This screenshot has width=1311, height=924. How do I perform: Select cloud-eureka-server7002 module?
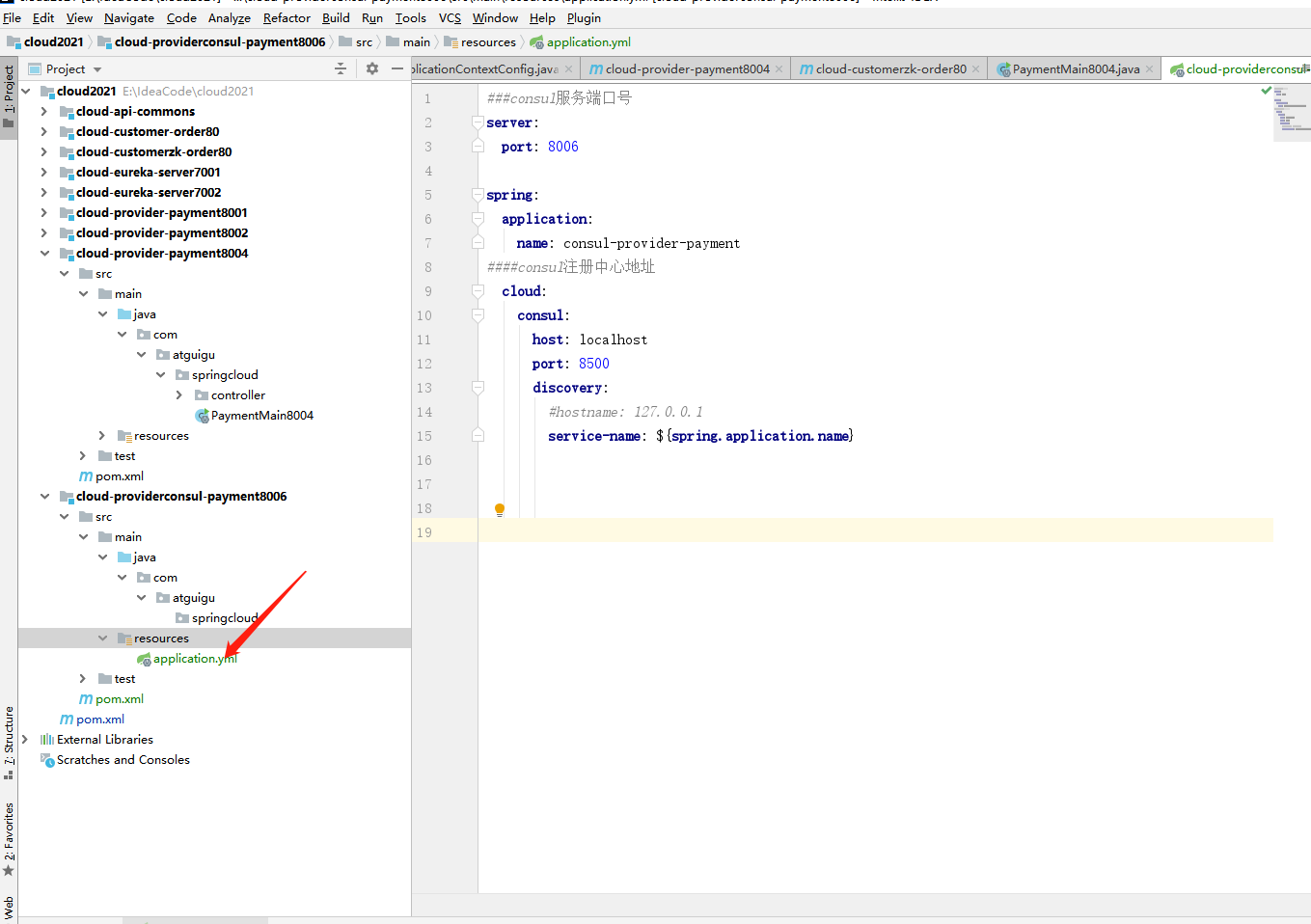149,192
